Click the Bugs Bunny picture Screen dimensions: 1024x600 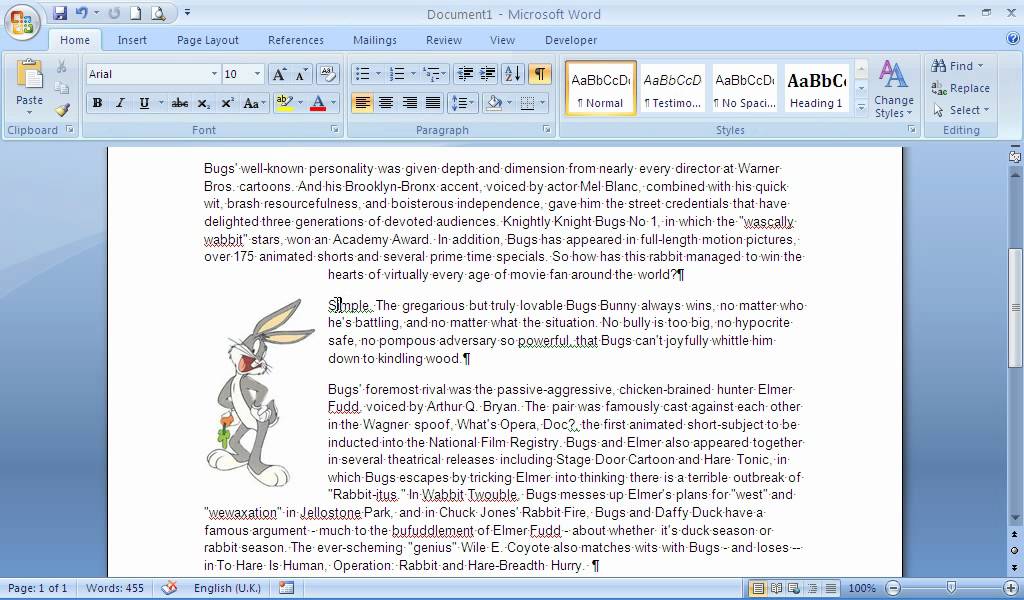(x=259, y=393)
